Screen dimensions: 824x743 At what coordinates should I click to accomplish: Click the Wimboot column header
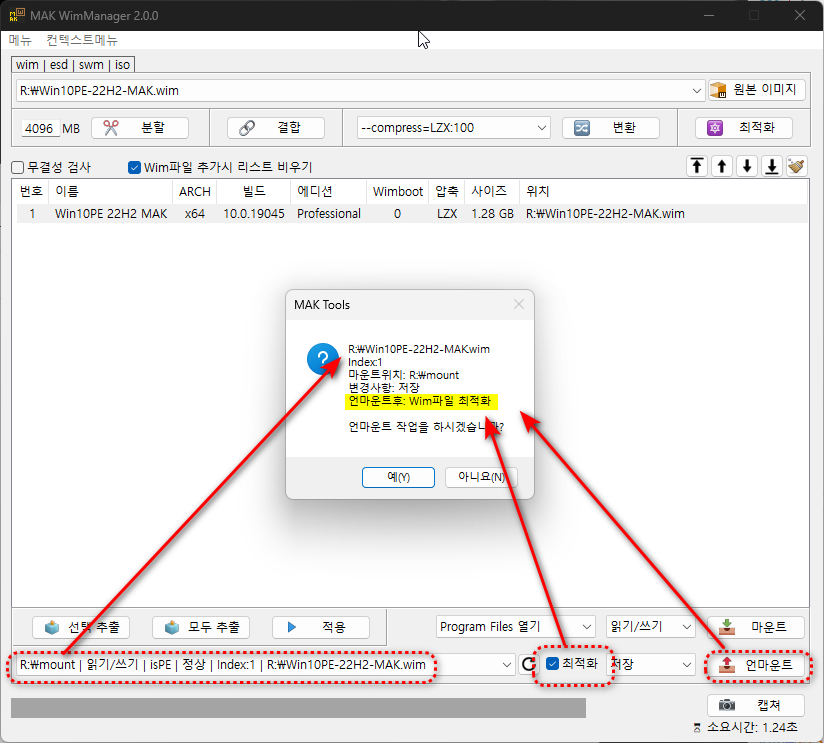[398, 191]
